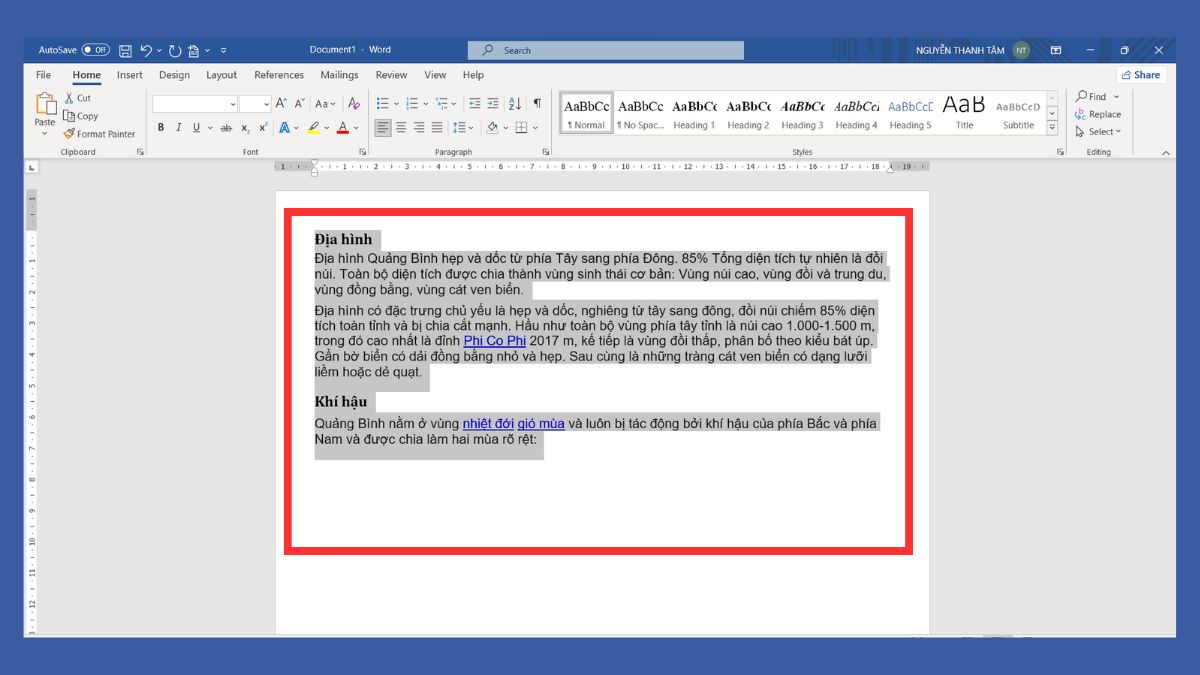Expand the Paste options arrow

(45, 133)
